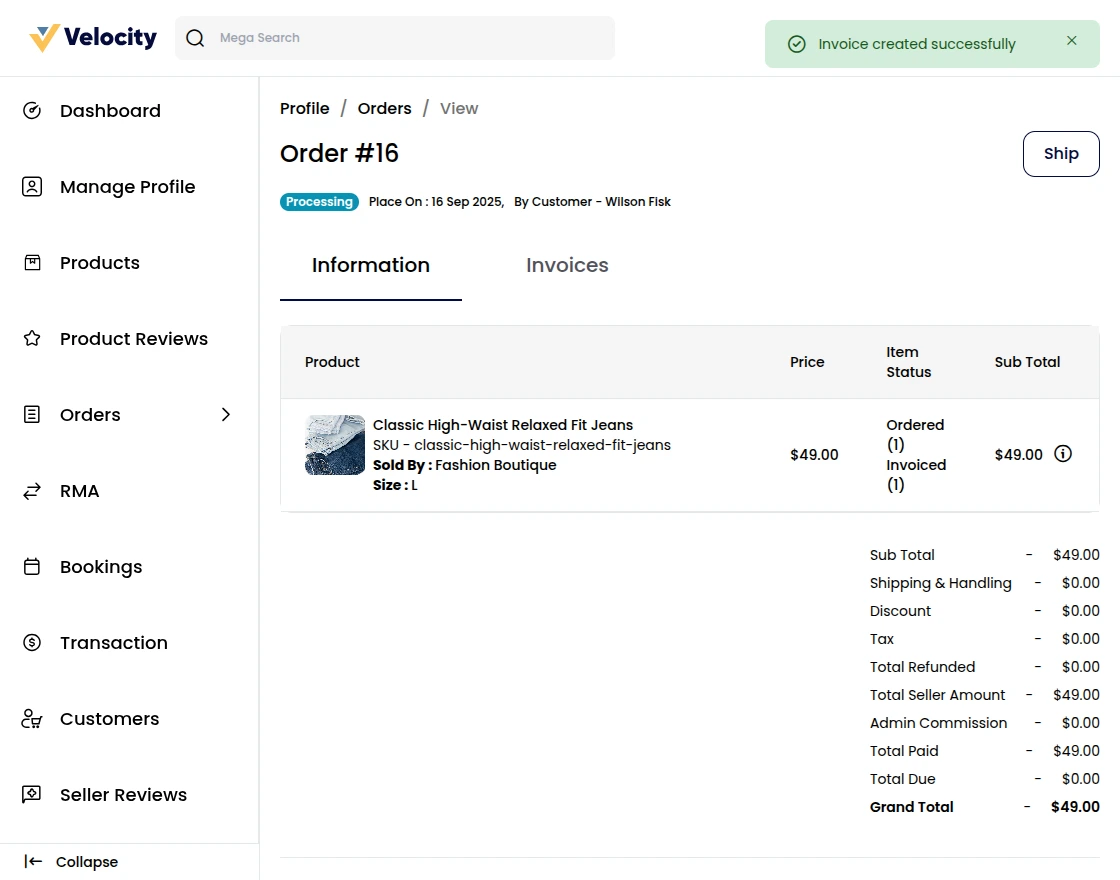Viewport: 1120px width, 880px height.
Task: Click the Products box icon
Action: pyautogui.click(x=33, y=262)
